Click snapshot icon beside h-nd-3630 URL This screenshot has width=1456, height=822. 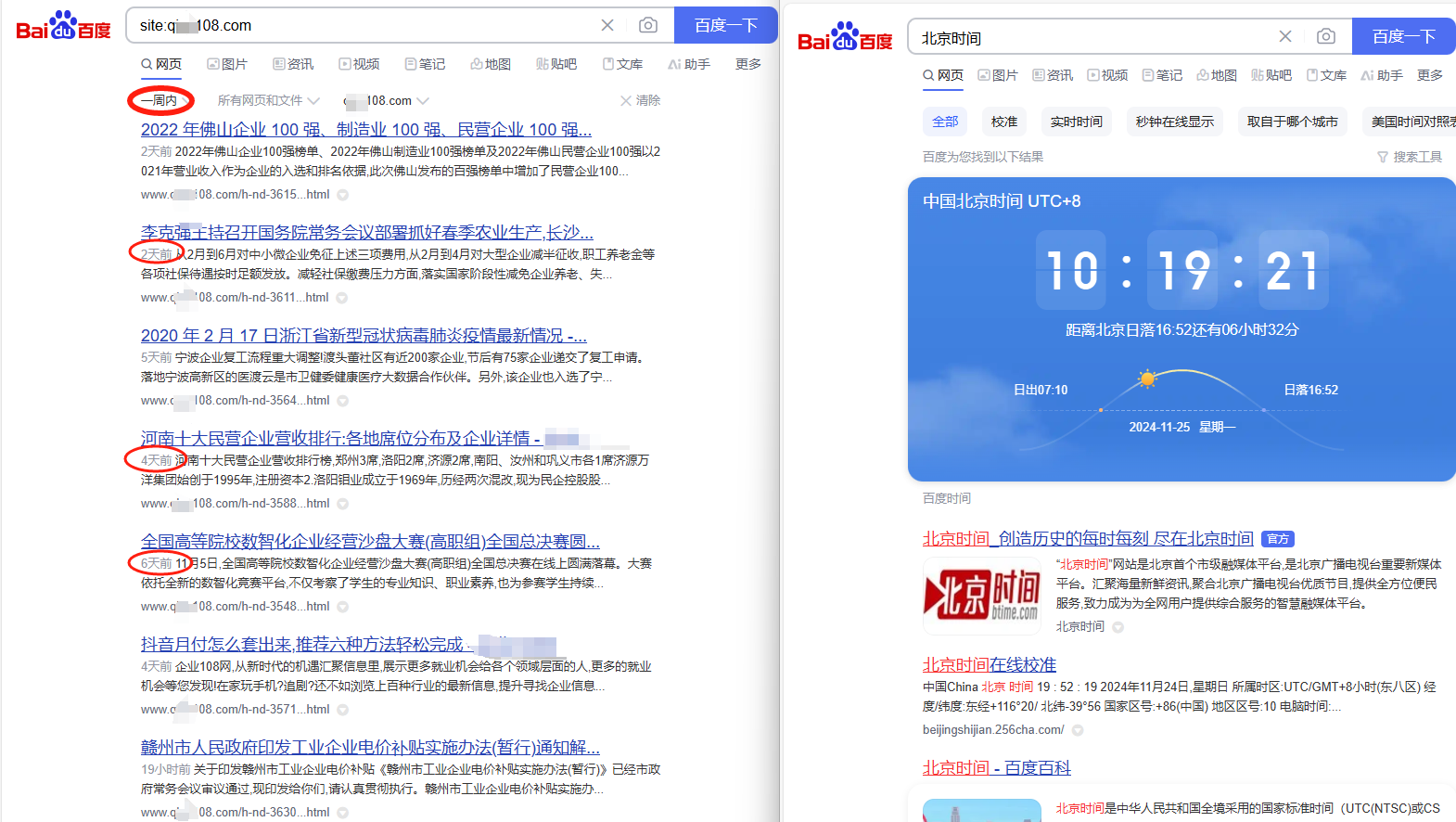click(343, 813)
